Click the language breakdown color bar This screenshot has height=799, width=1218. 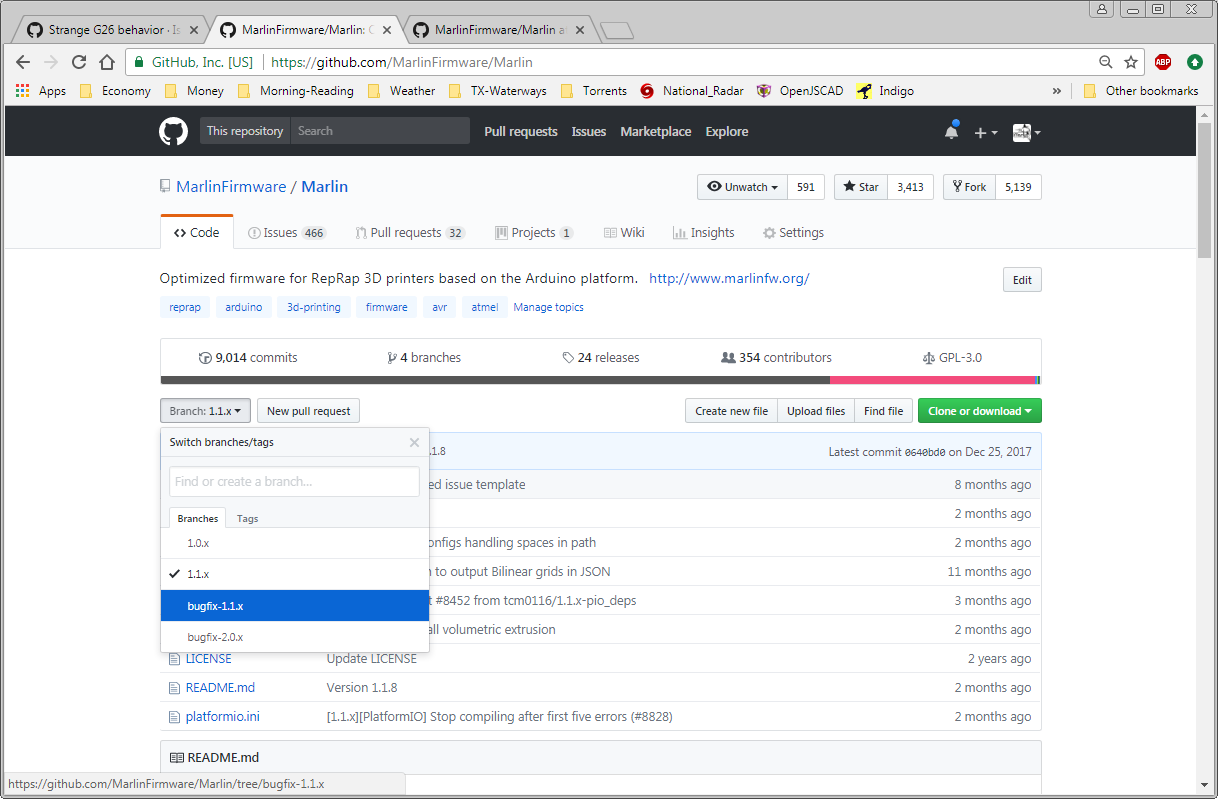[x=600, y=380]
